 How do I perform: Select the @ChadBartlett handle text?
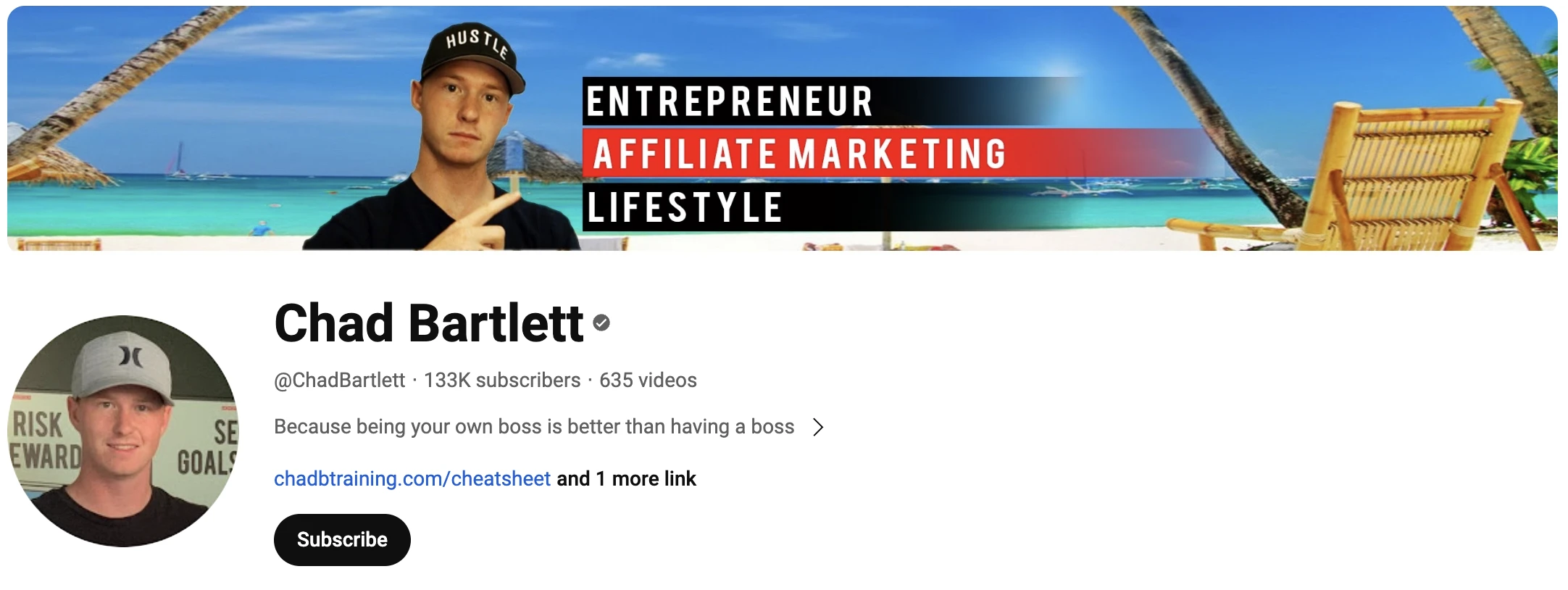click(339, 380)
